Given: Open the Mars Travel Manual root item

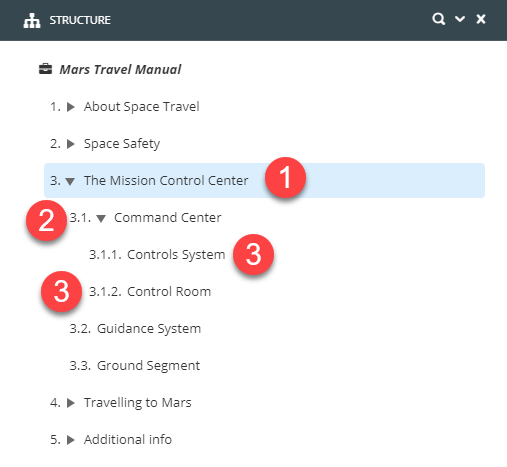Looking at the screenshot, I should pos(120,69).
